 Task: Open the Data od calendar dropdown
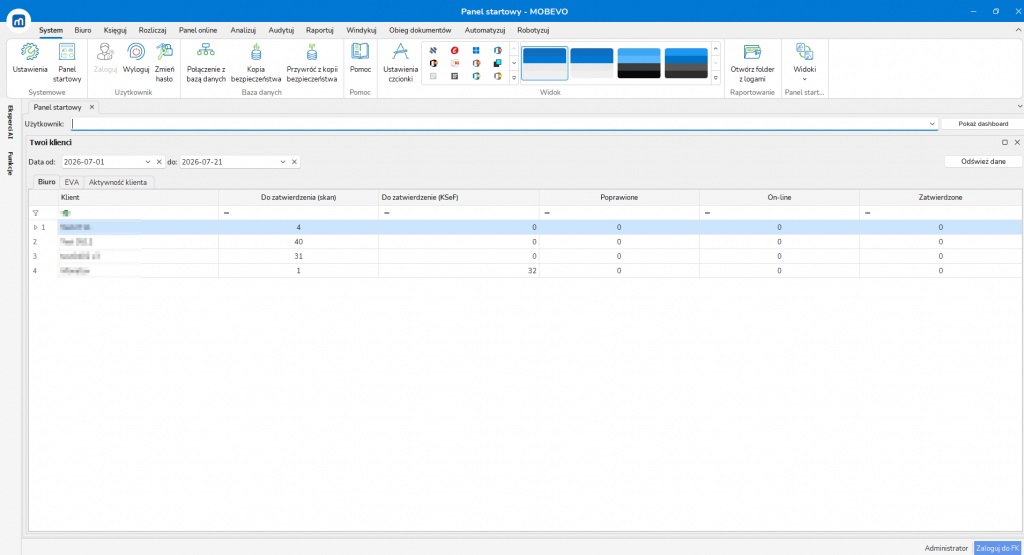[x=148, y=162]
